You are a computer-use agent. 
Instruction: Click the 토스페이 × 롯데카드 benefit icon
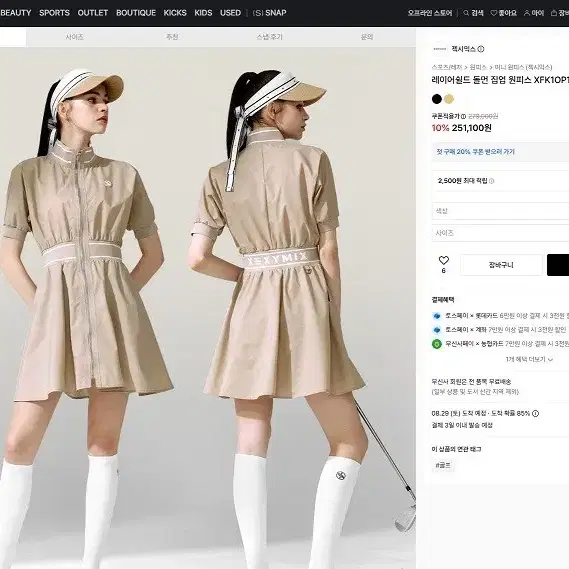(437, 316)
